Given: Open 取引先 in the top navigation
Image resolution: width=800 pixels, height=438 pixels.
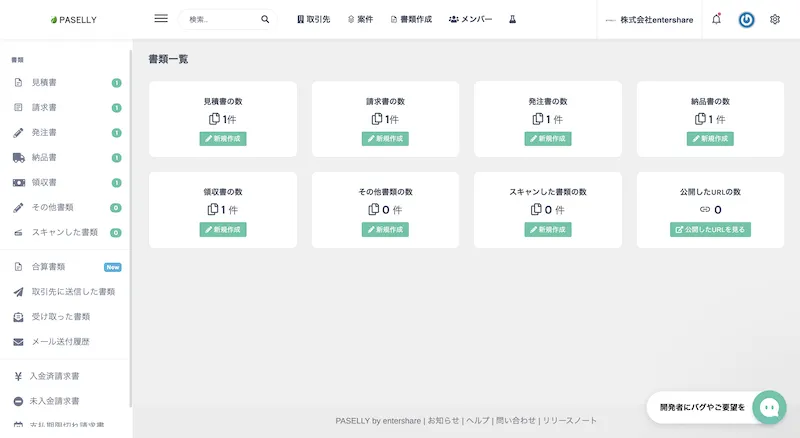Looking at the screenshot, I should (314, 19).
